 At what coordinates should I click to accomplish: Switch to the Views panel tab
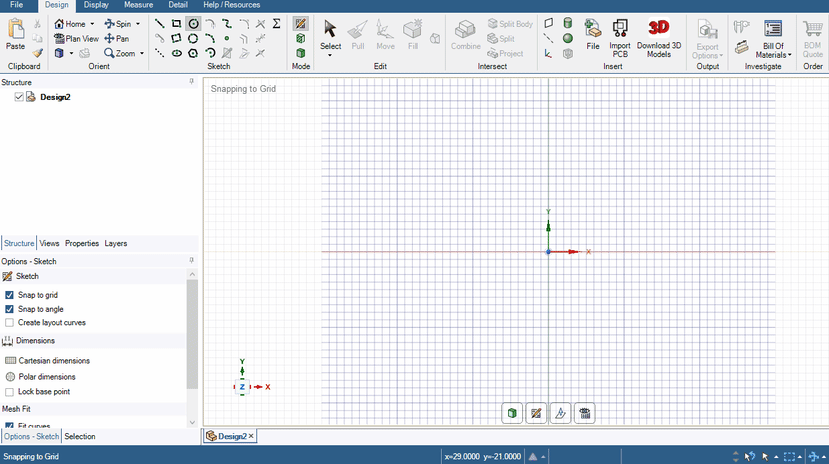pyautogui.click(x=49, y=243)
